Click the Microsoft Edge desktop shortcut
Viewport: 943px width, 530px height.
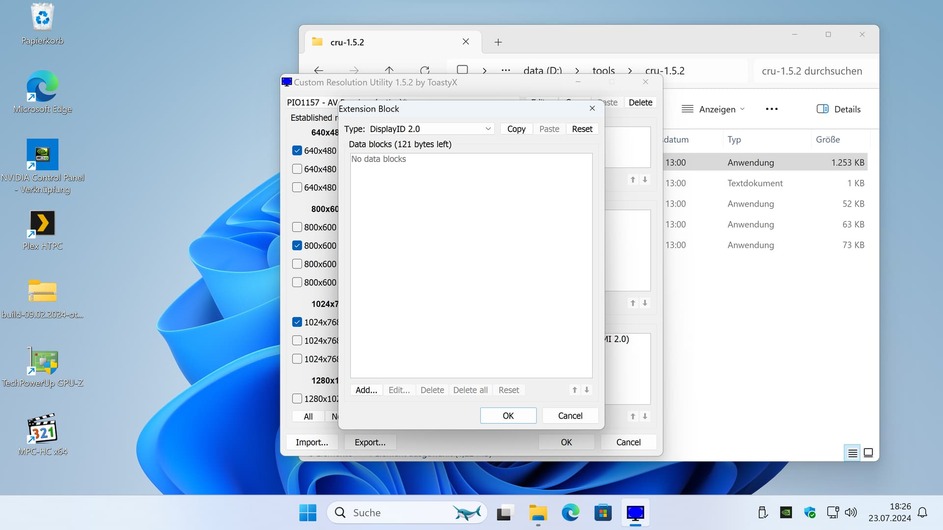pos(42,87)
